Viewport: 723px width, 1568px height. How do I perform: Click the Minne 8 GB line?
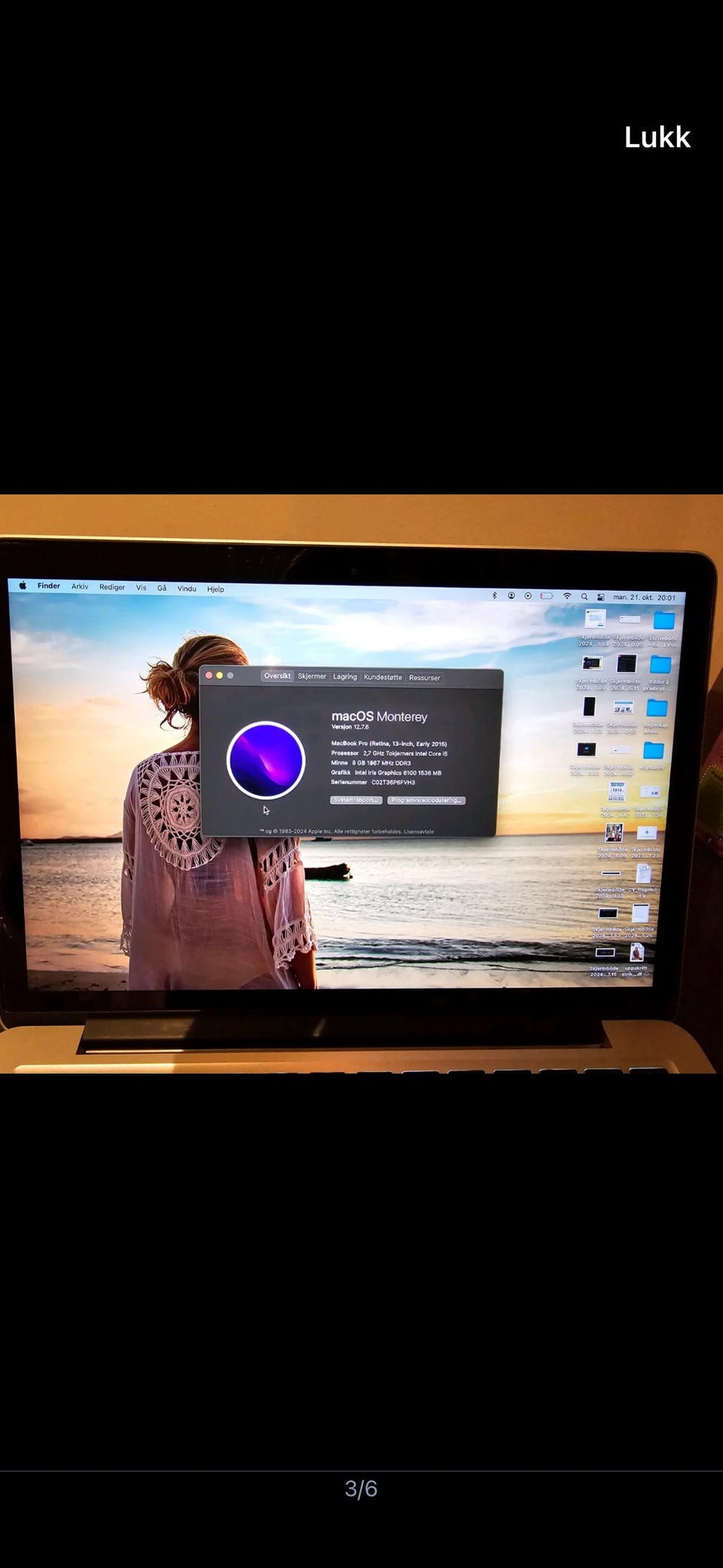[x=371, y=763]
